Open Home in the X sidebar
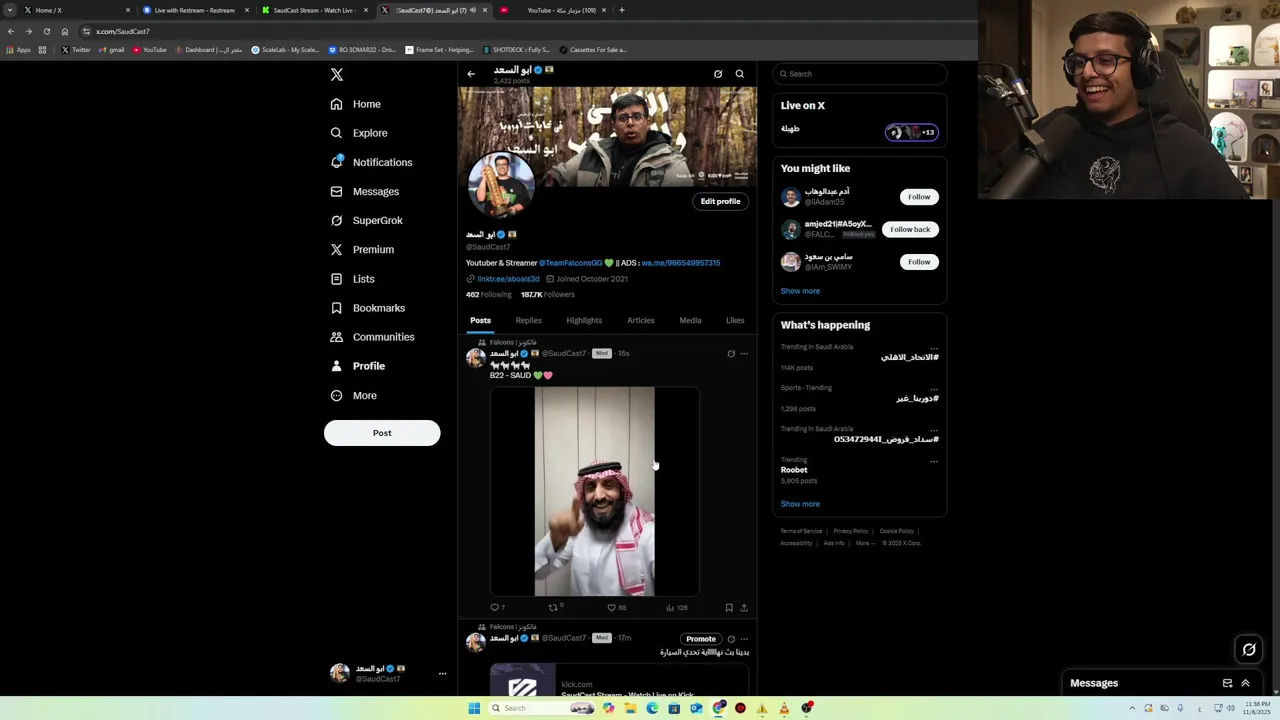 [x=356, y=104]
